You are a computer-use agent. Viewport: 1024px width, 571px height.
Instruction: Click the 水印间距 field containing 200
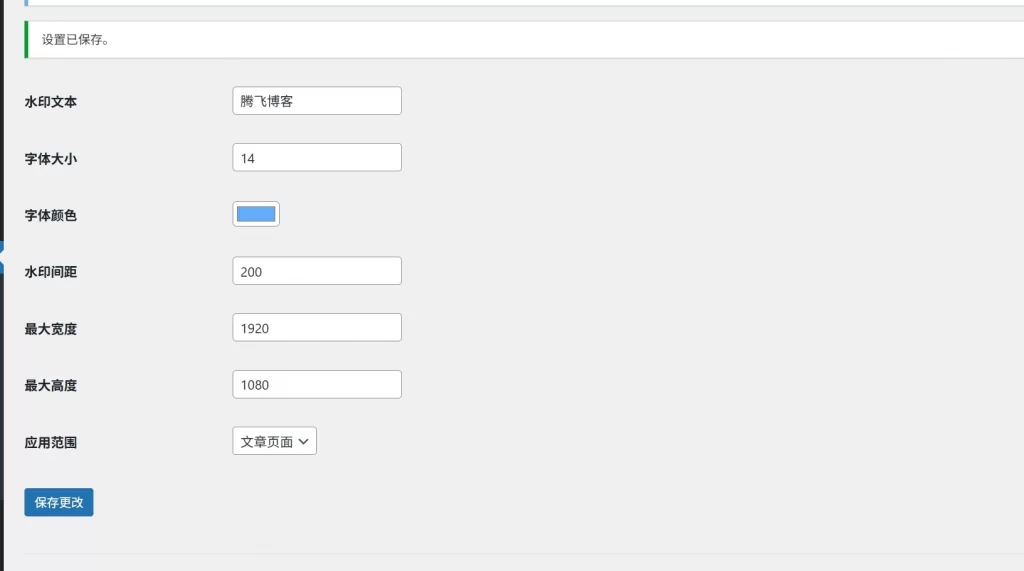click(x=316, y=271)
